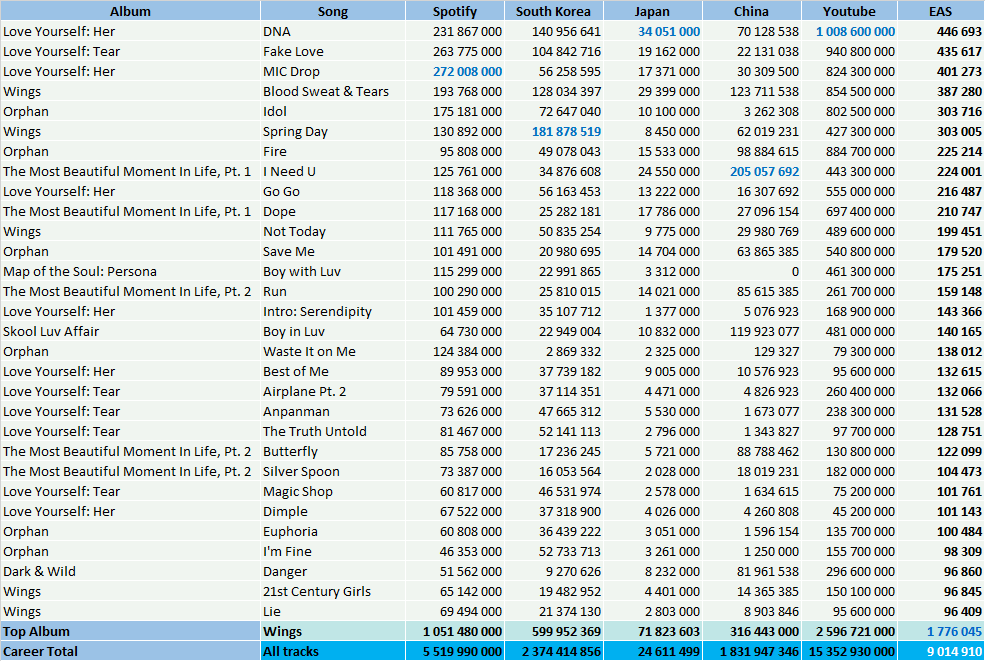Select the Airplane Pt. 2 cell
Screen dimensions: 985x661
pos(332,391)
